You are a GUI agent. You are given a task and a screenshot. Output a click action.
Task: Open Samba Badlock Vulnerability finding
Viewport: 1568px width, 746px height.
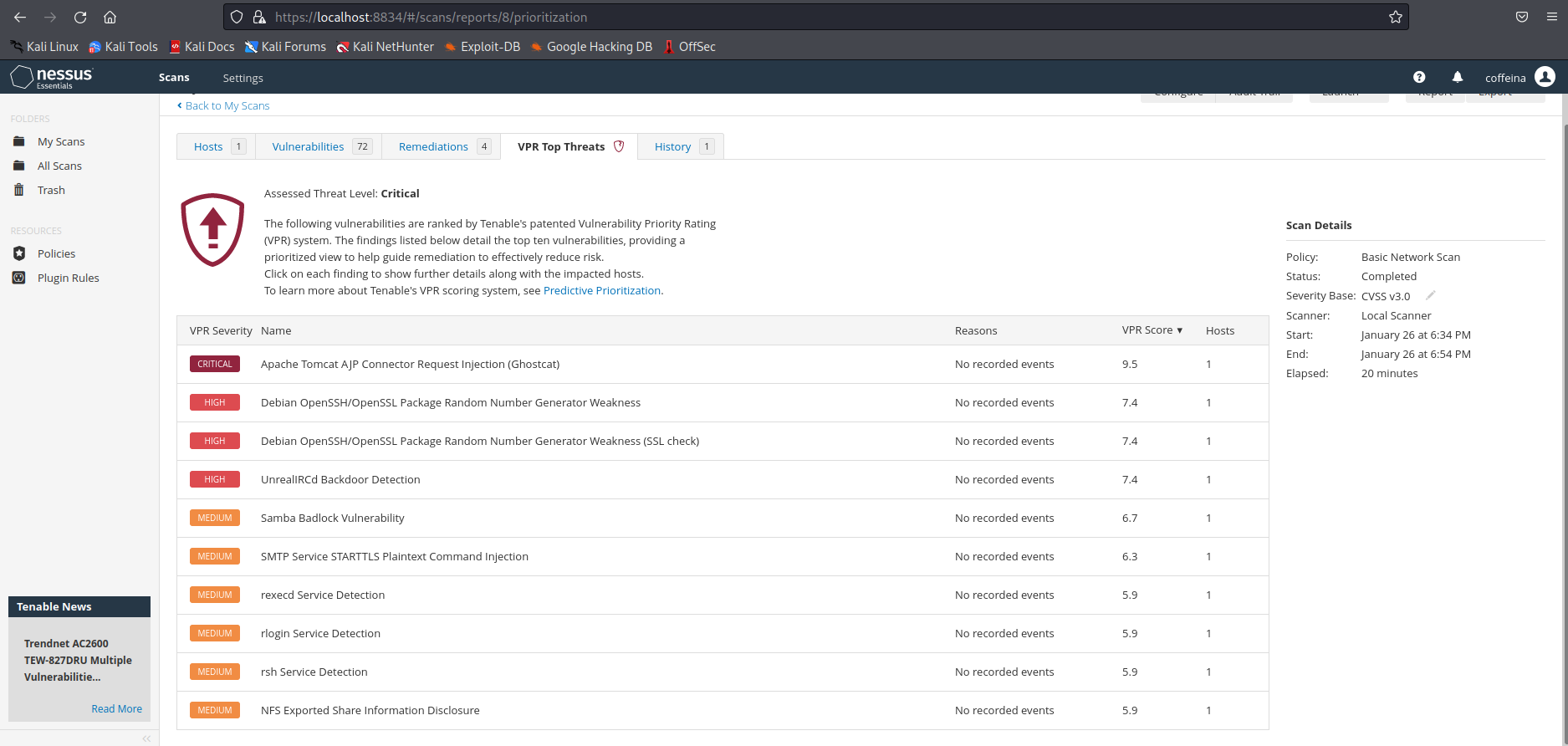723,519
